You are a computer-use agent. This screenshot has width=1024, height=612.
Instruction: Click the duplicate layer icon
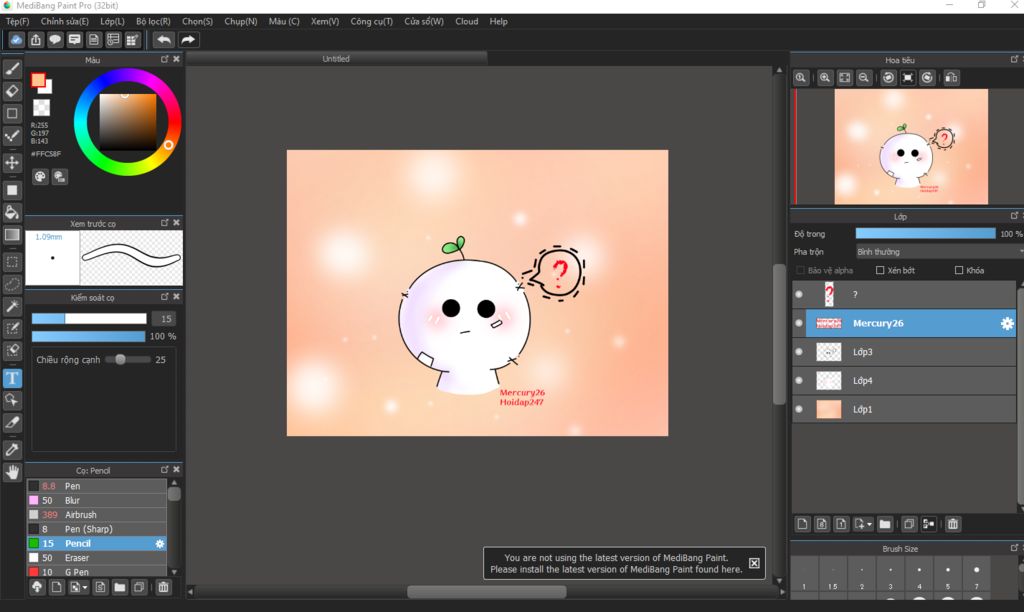point(909,524)
